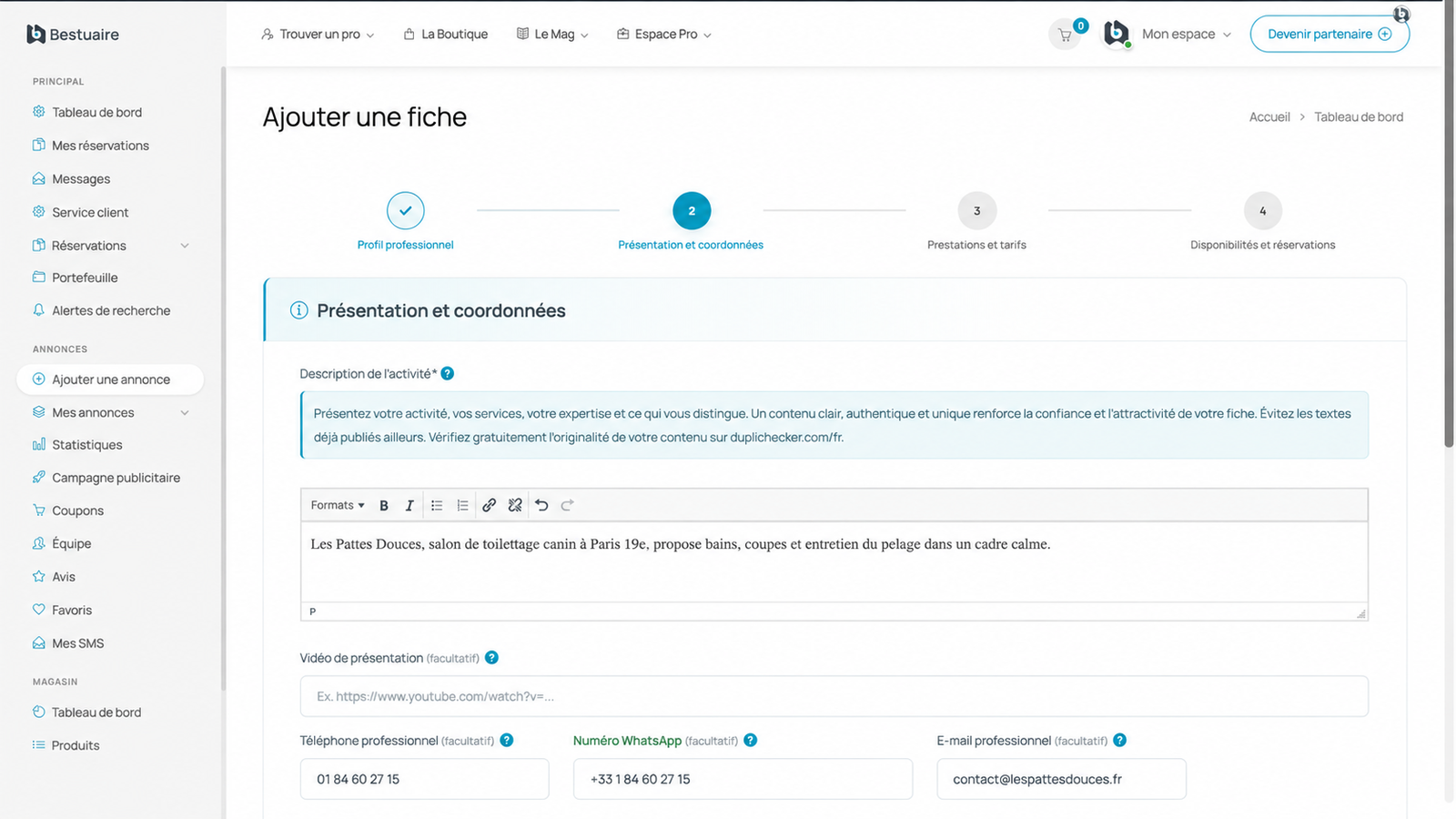Open Trouver un pro dropdown menu
Image resolution: width=1456 pixels, height=819 pixels.
pyautogui.click(x=318, y=35)
